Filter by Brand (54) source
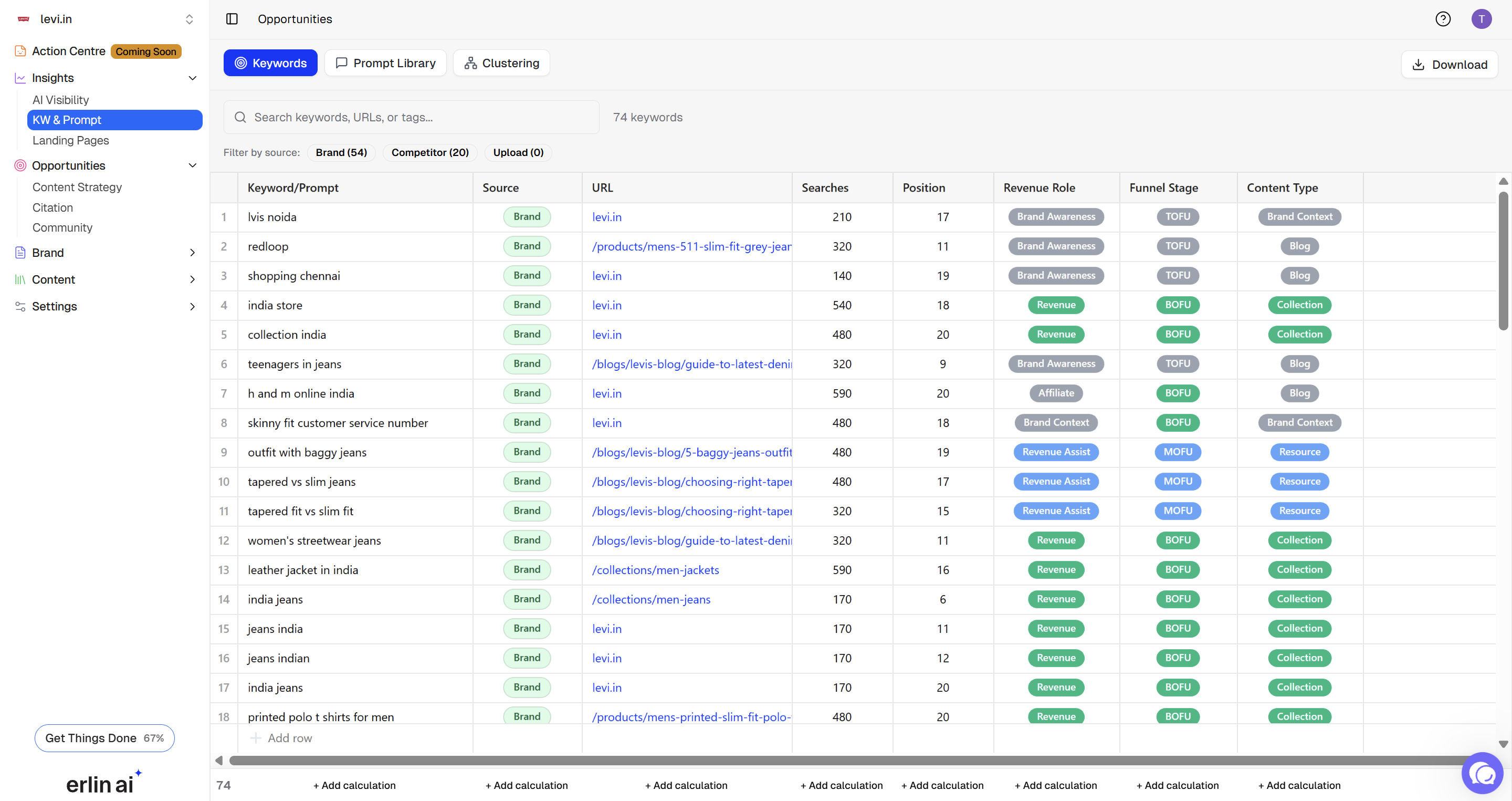Image resolution: width=1512 pixels, height=801 pixels. [341, 153]
